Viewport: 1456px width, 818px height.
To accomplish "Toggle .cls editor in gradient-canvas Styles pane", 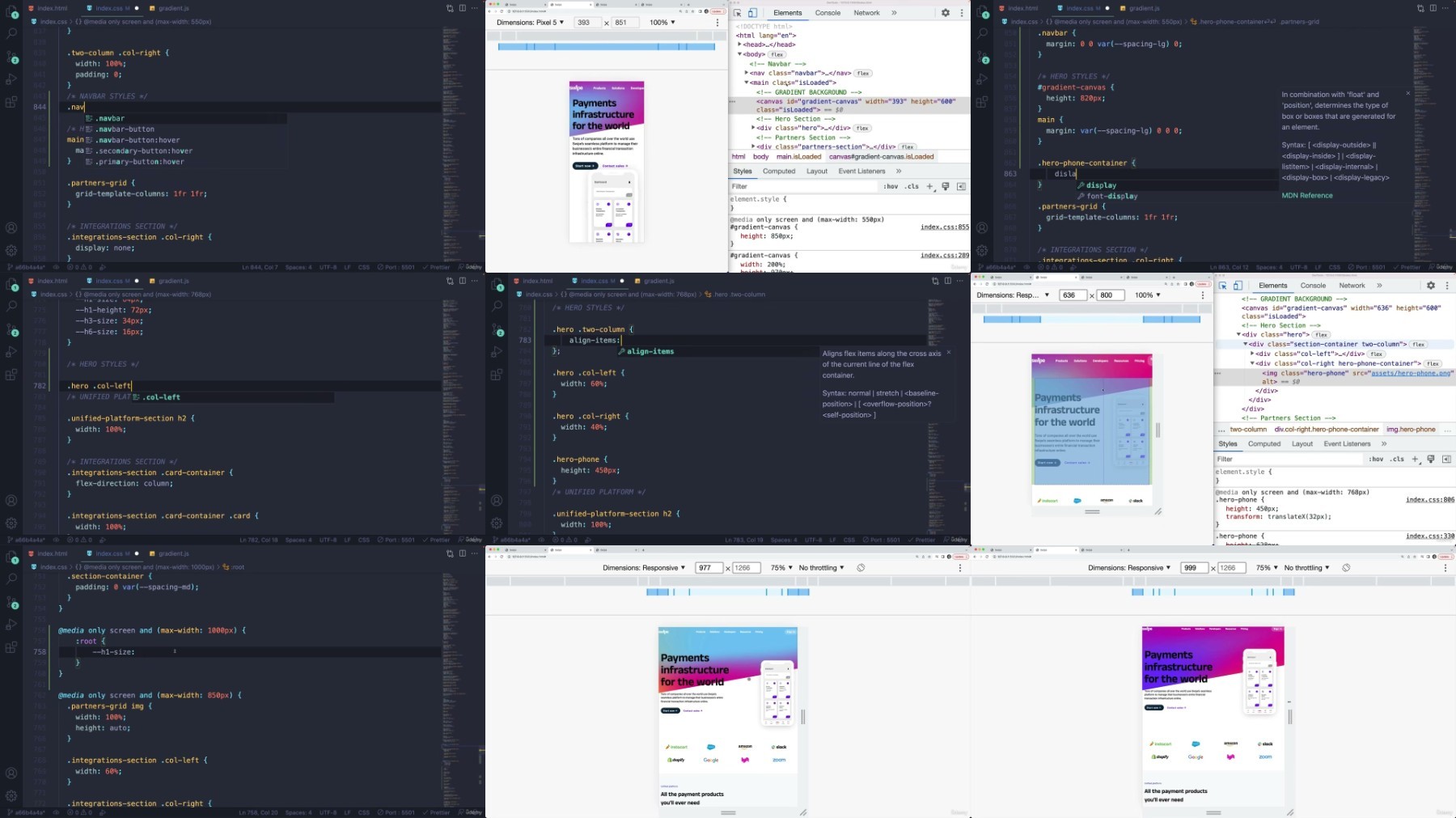I will tap(912, 187).
